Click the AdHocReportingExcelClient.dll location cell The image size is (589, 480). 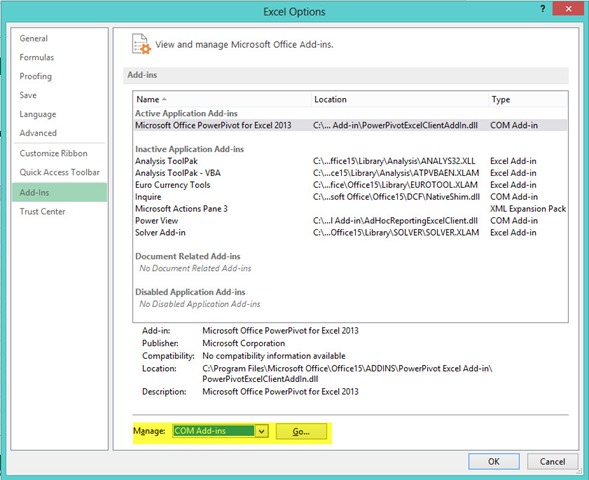[395, 220]
